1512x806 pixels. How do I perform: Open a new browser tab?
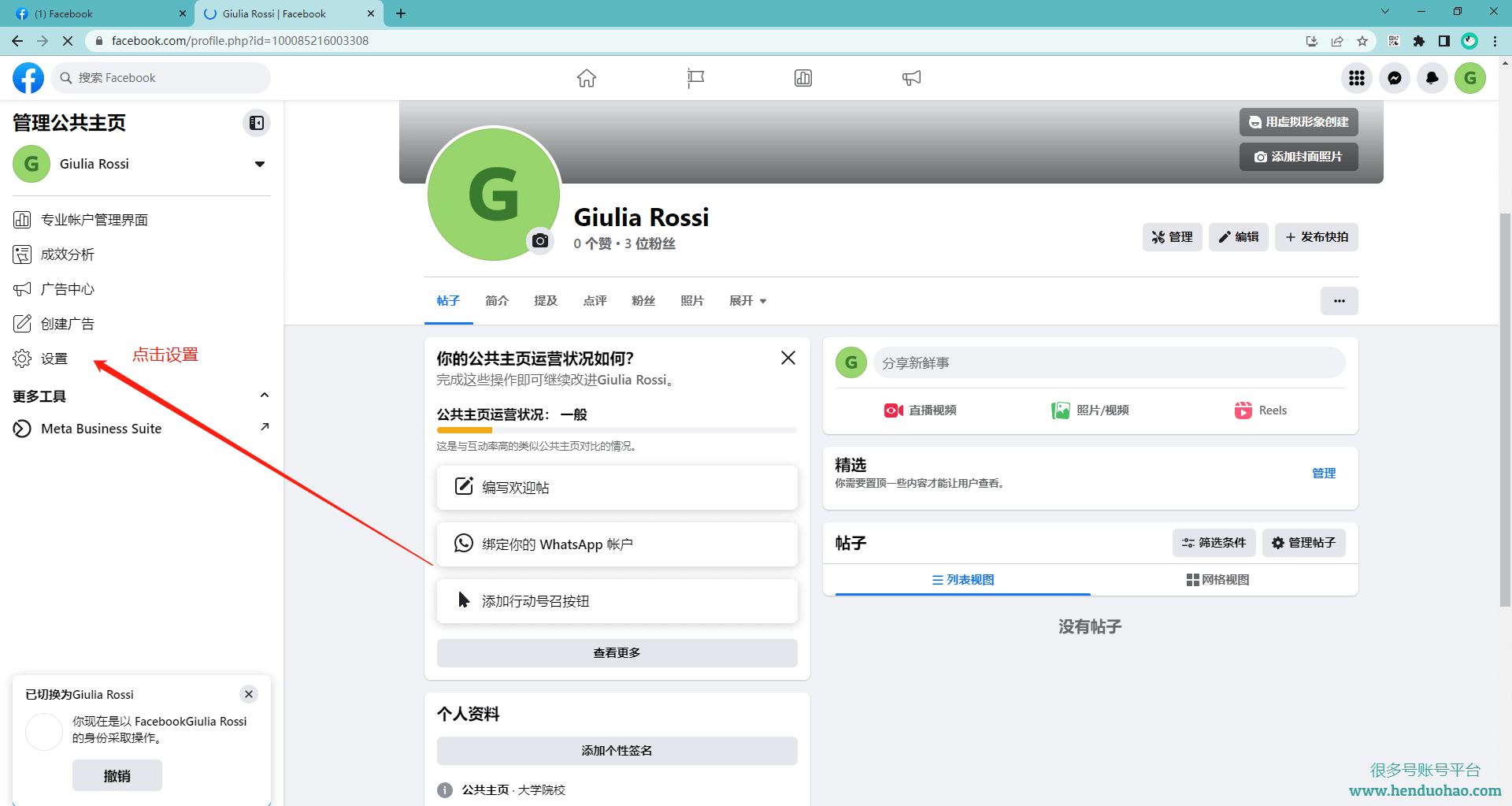click(401, 13)
